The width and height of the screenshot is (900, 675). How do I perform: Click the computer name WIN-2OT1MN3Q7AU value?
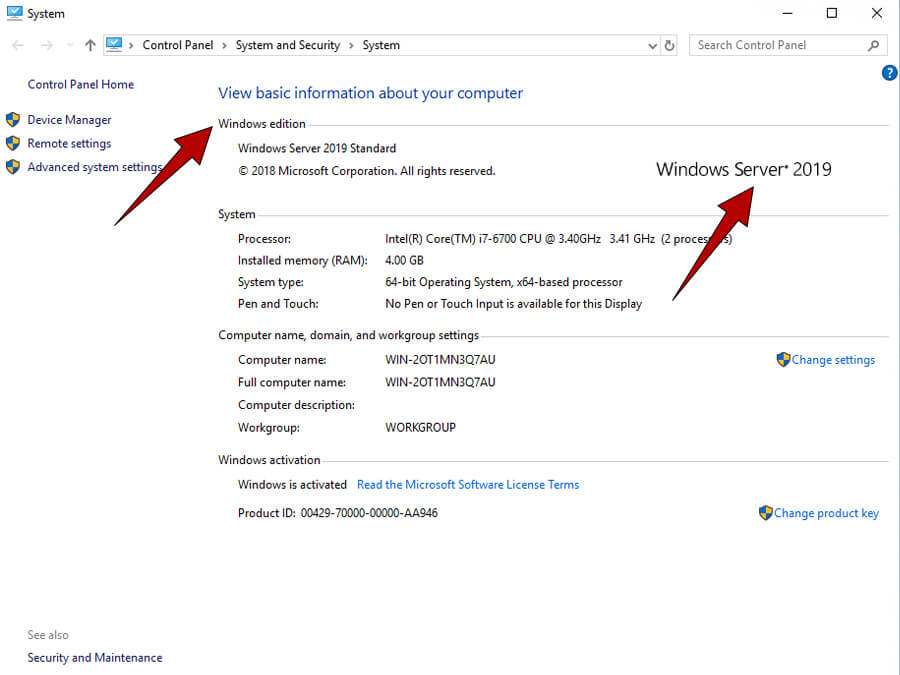point(440,360)
